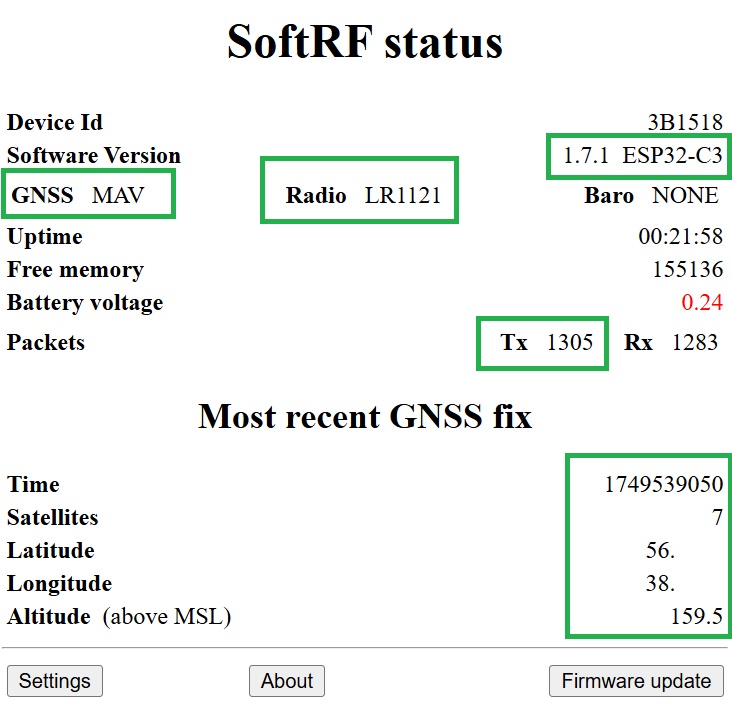The image size is (732, 705).
Task: Click the Time label
Action: pos(33,484)
